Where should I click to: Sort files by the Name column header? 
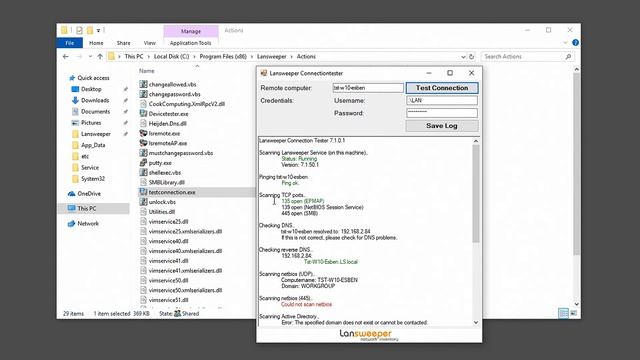(x=147, y=71)
